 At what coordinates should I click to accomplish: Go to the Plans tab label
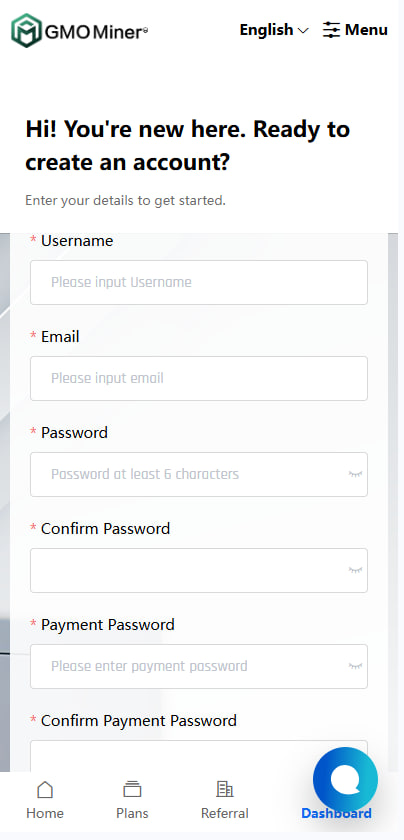pyautogui.click(x=132, y=813)
